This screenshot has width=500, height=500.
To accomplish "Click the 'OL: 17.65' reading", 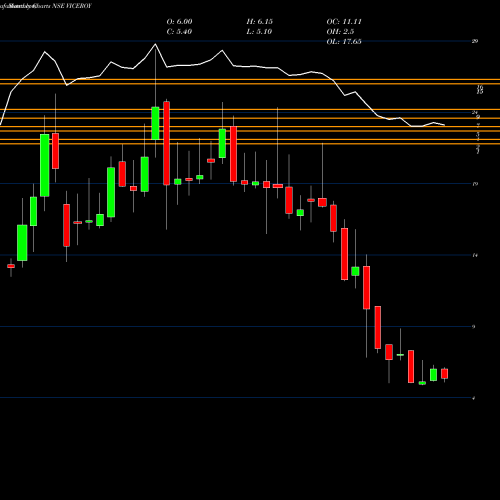I will (344, 41).
